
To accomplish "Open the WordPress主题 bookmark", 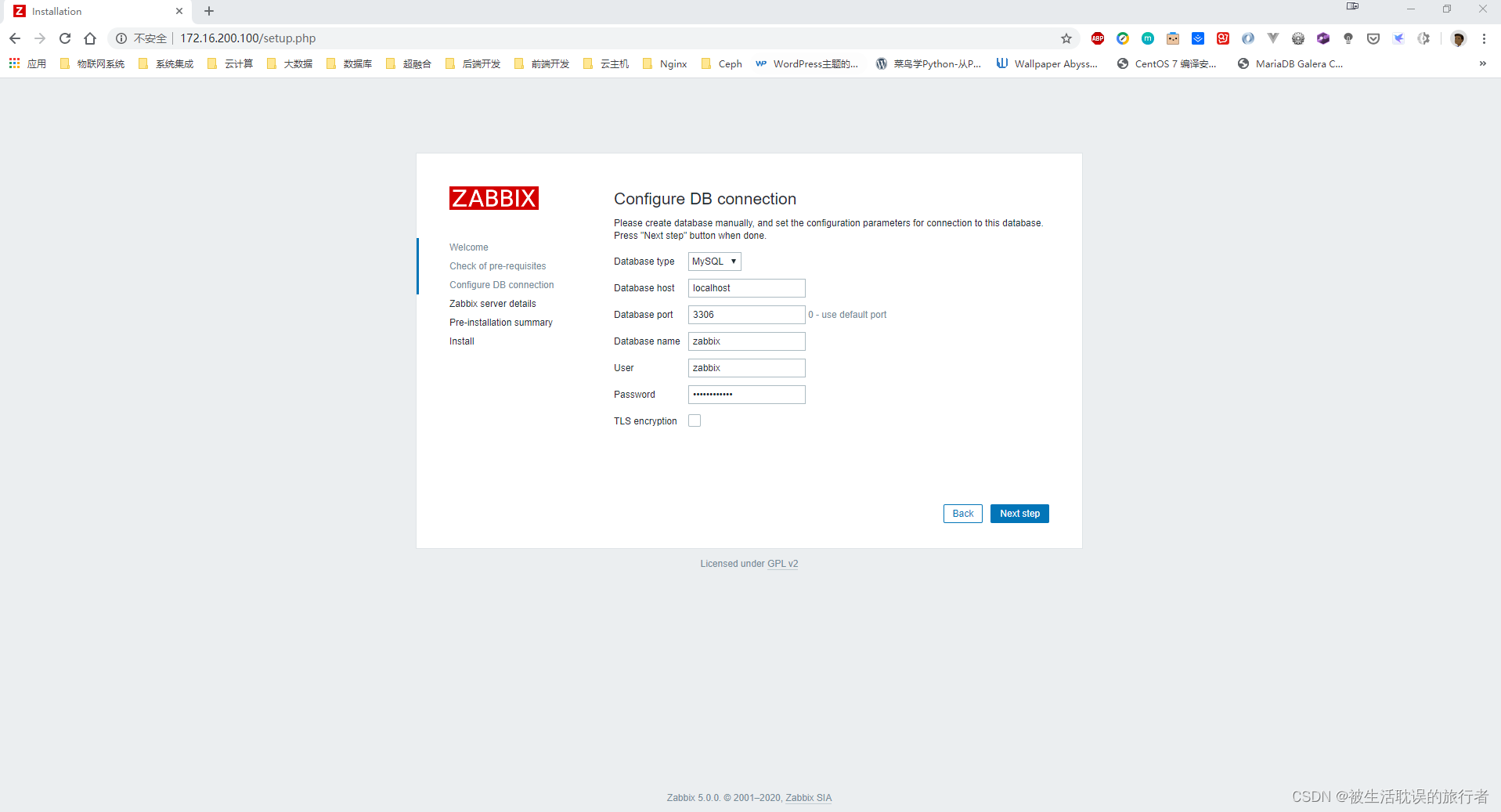I will click(x=806, y=64).
